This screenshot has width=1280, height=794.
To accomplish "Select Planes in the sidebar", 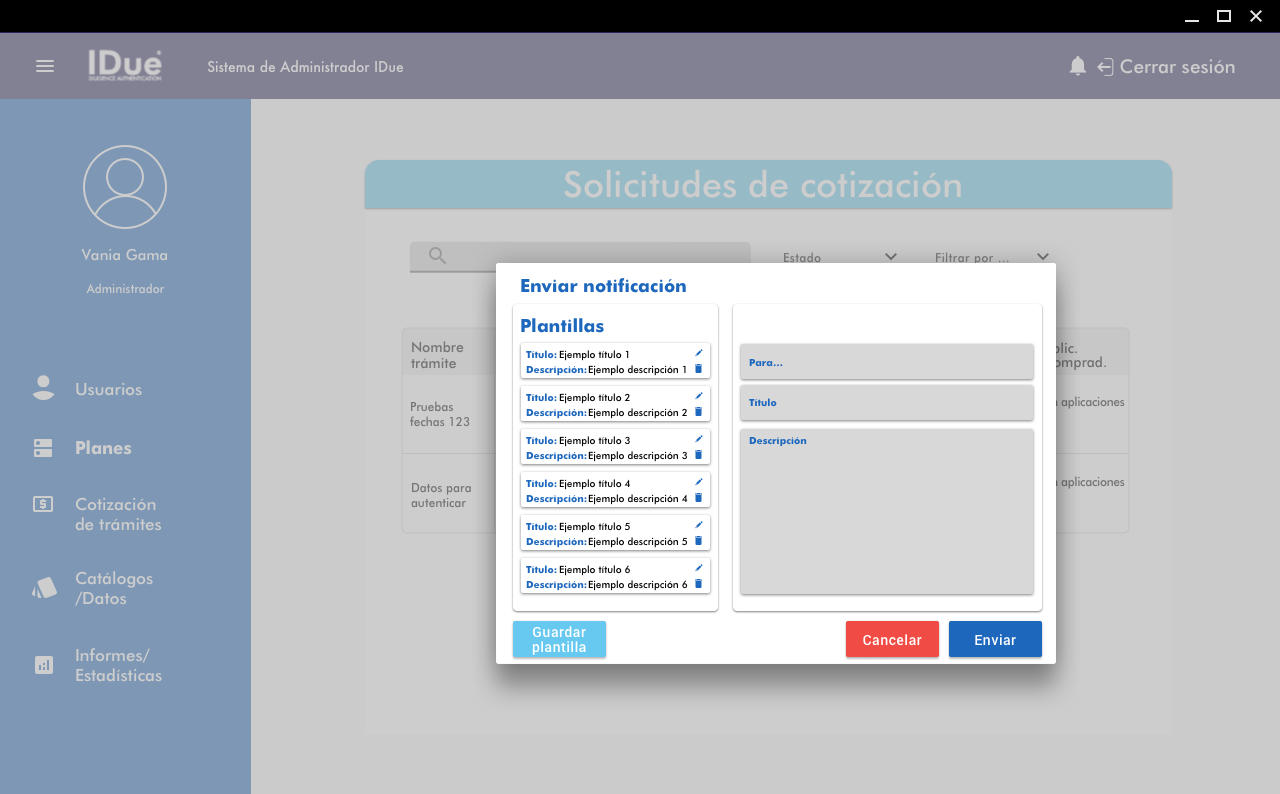I will click(x=103, y=448).
